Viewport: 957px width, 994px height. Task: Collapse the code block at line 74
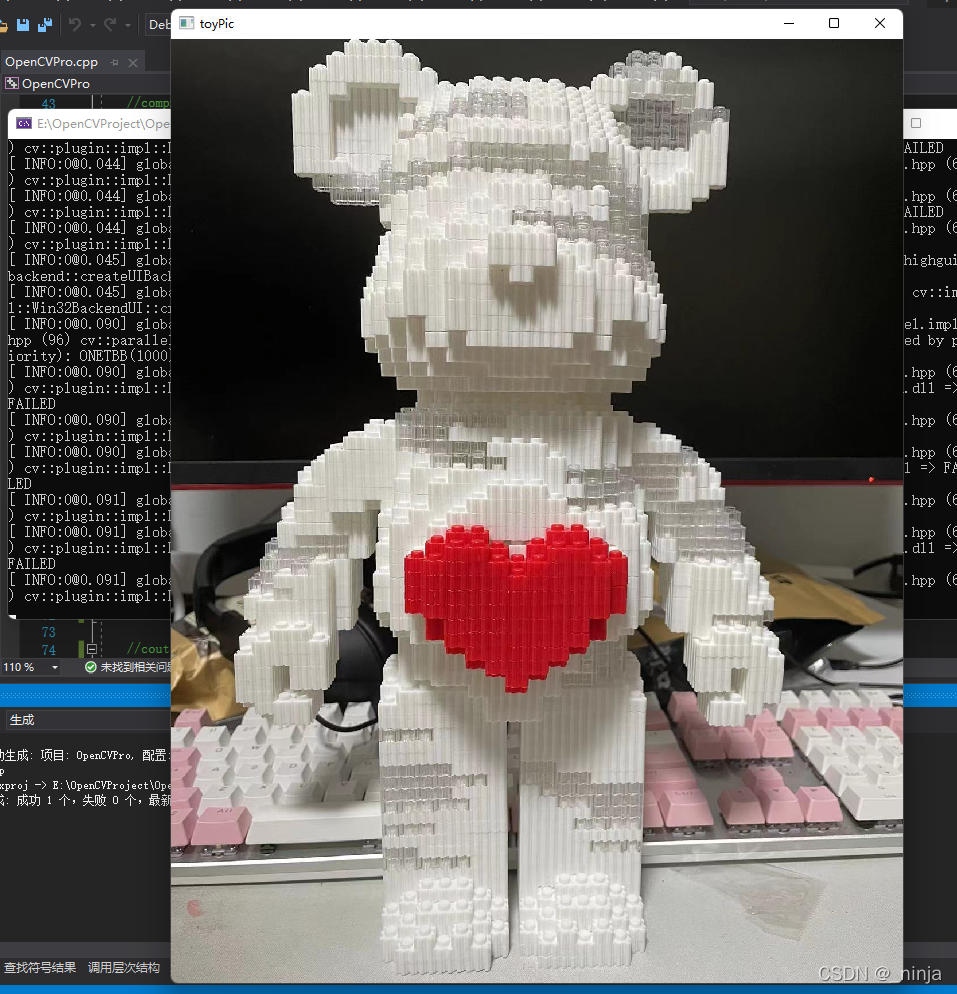91,649
